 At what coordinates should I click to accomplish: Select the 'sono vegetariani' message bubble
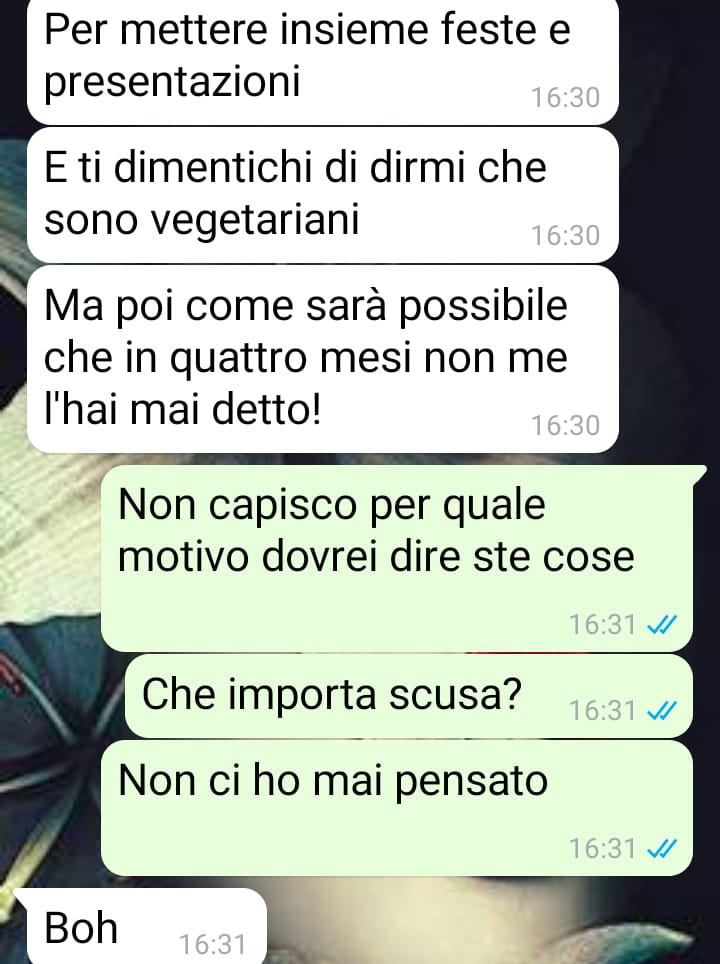322,196
